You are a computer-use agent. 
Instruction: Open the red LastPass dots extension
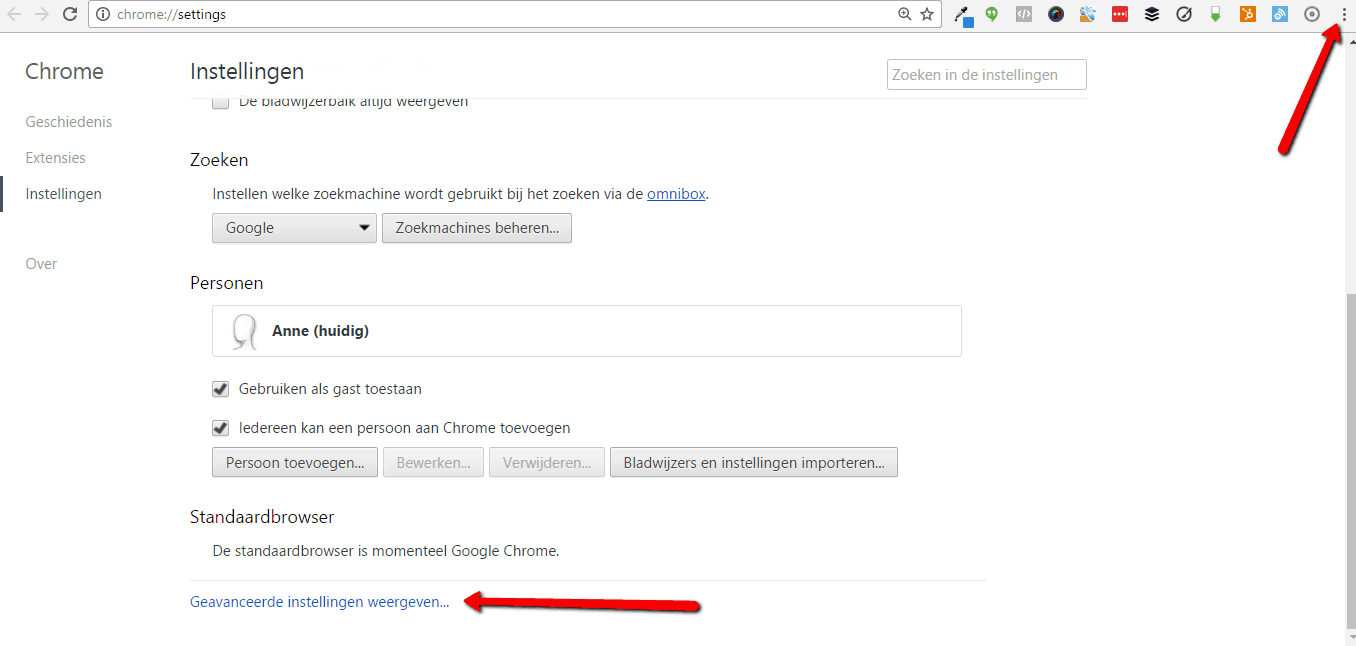[1120, 14]
